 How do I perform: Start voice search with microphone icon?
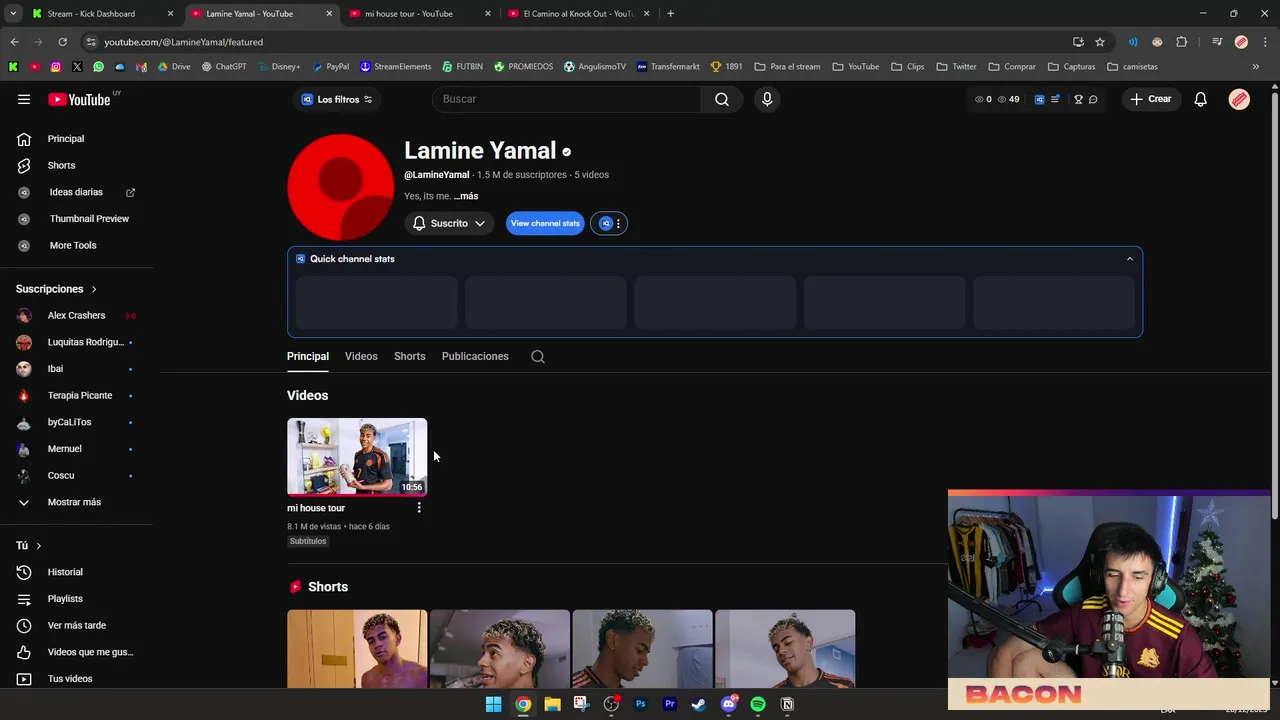(x=767, y=99)
